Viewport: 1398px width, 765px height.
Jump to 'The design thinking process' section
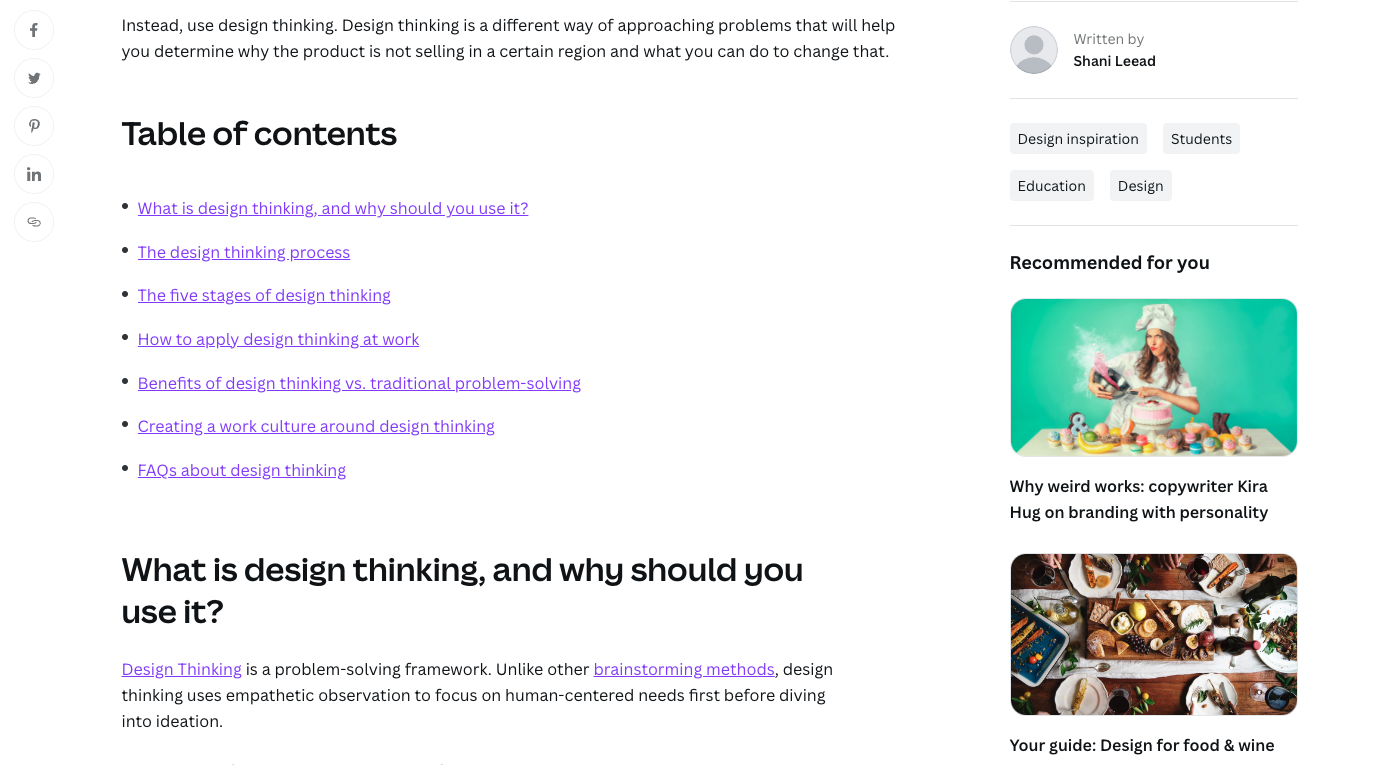click(243, 252)
